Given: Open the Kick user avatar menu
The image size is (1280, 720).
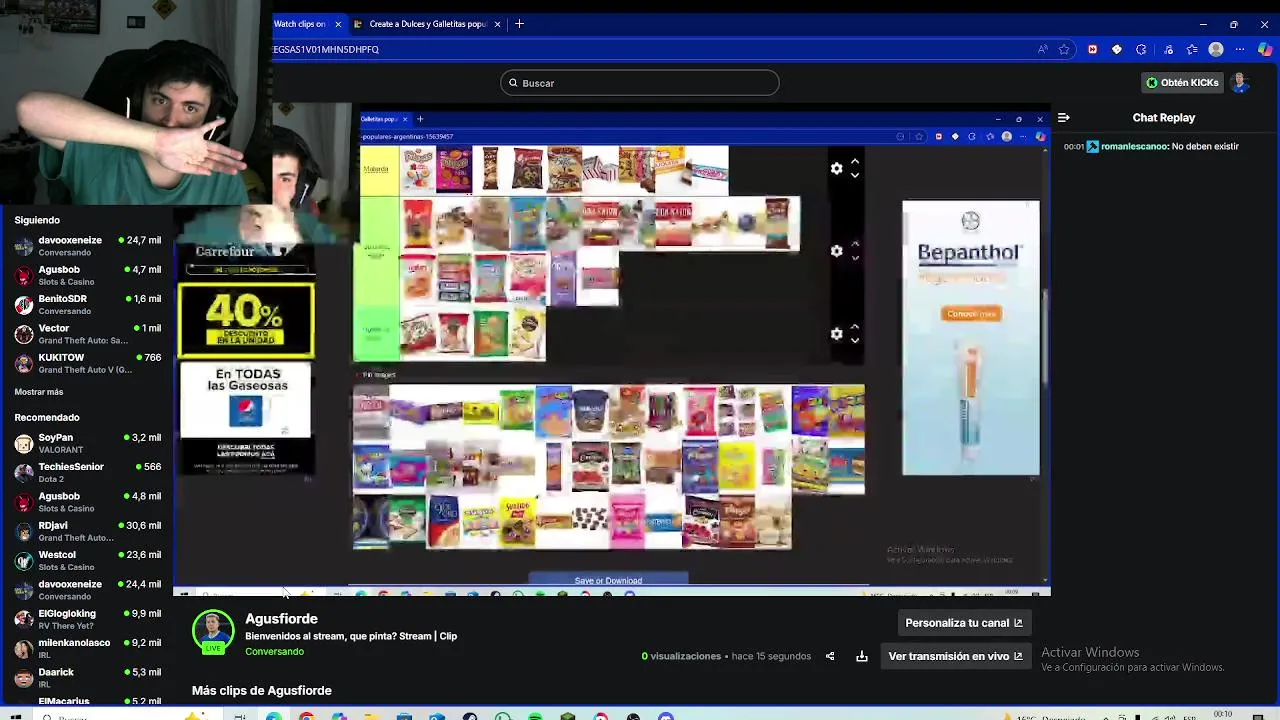Looking at the screenshot, I should tap(1241, 83).
